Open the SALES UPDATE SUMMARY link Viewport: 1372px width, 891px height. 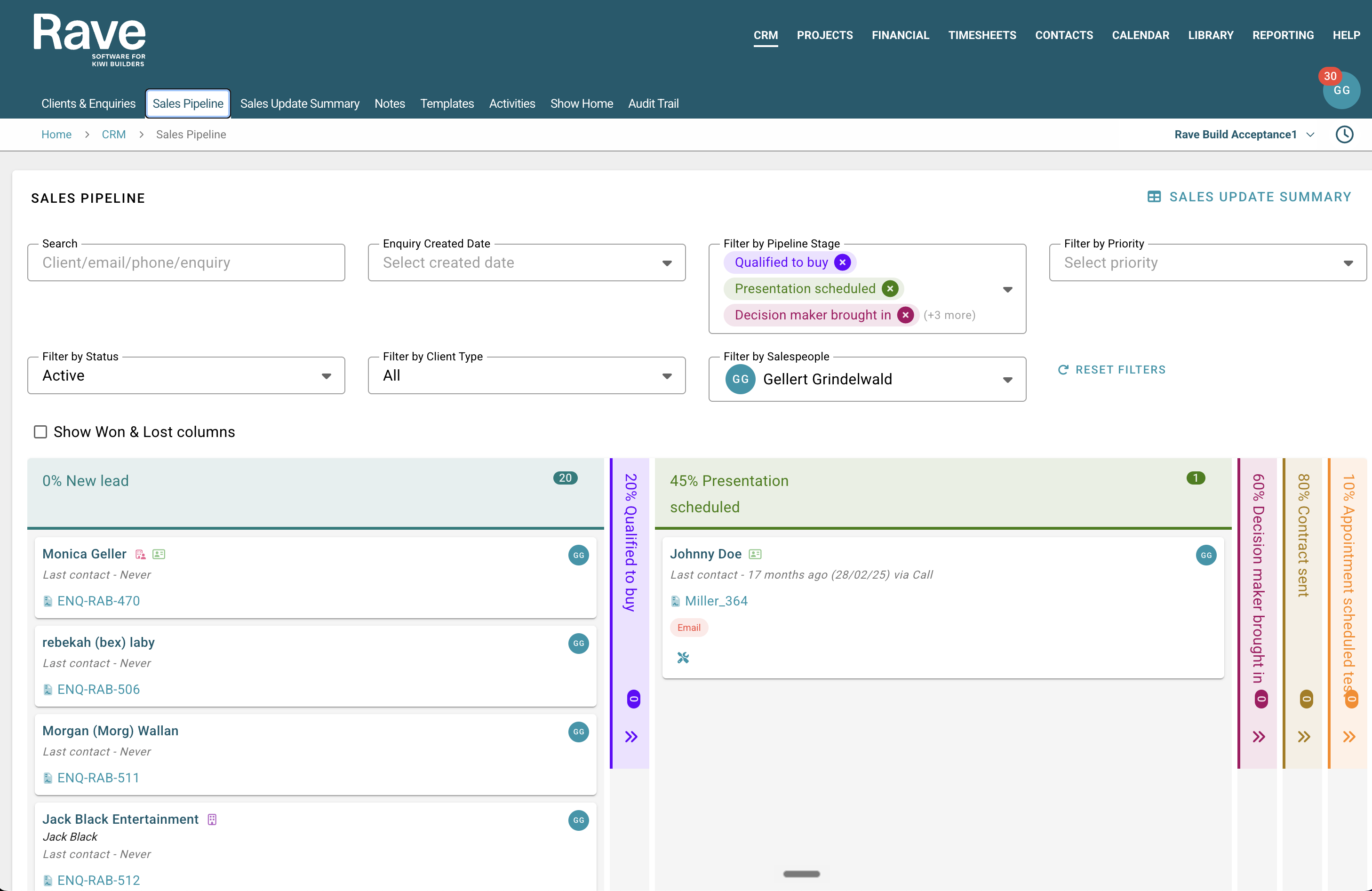(1249, 197)
